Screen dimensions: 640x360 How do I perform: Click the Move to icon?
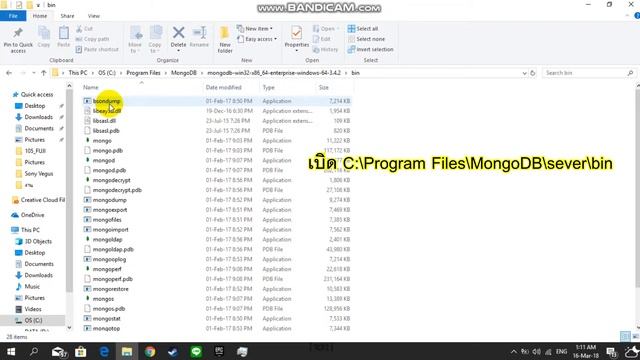[x=136, y=33]
